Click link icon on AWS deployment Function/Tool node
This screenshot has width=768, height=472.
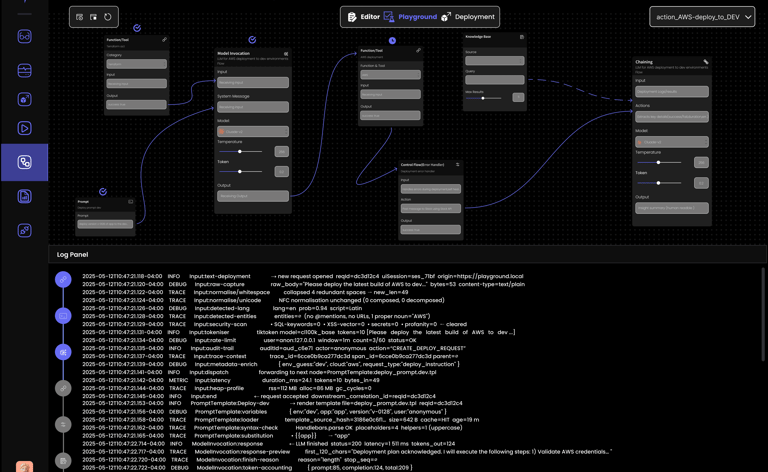pos(418,50)
